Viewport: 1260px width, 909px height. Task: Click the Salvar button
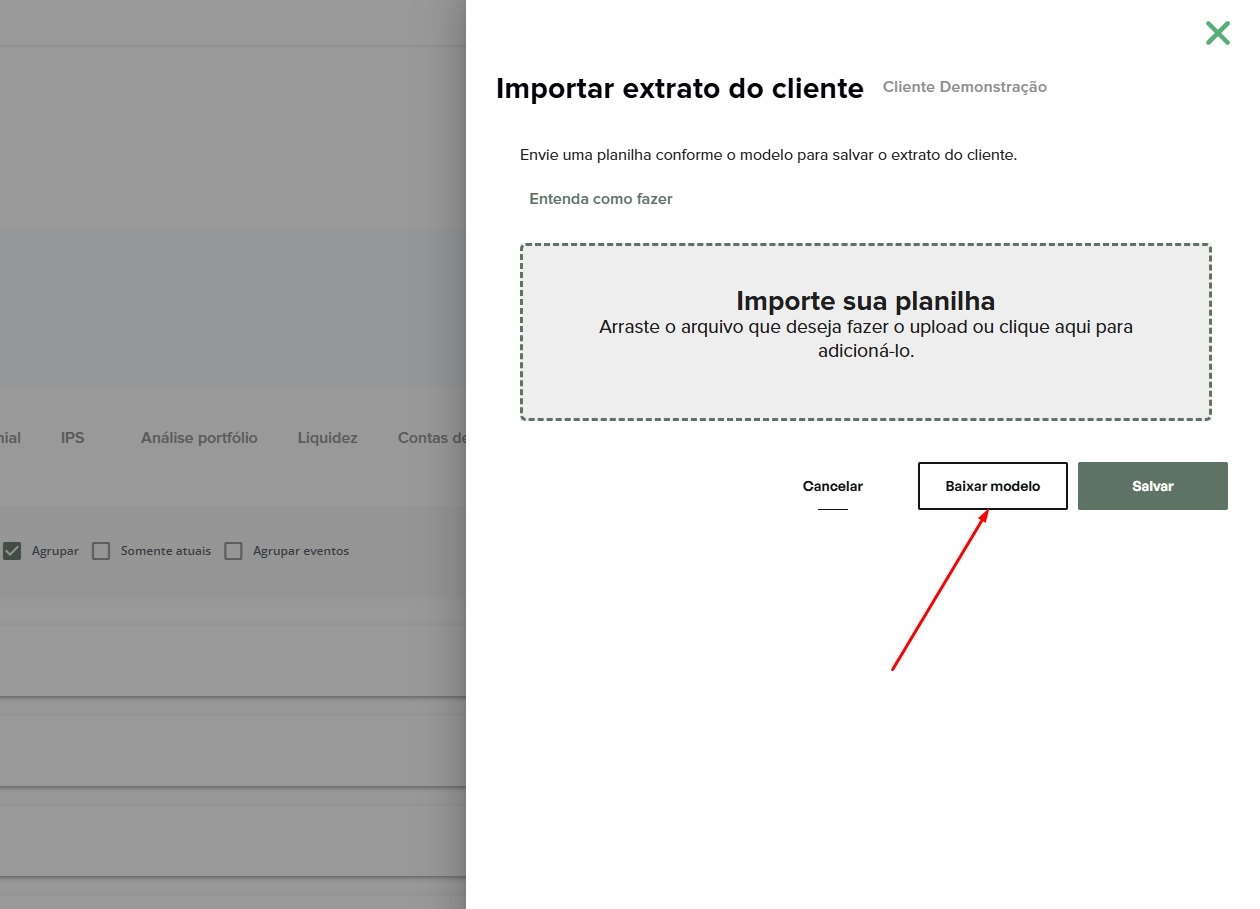[x=1152, y=486]
